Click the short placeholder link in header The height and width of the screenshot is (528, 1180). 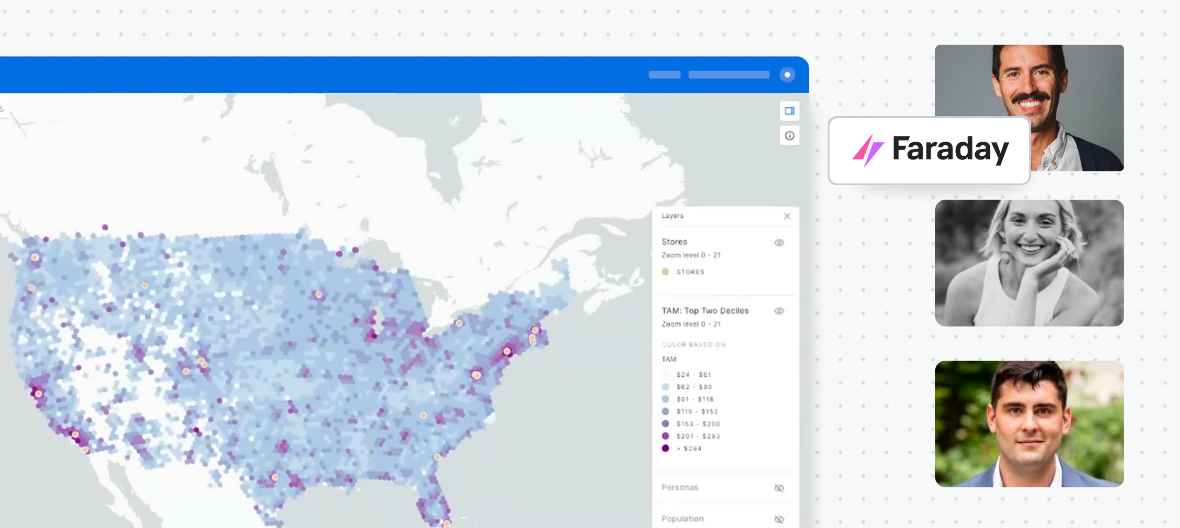pos(665,74)
